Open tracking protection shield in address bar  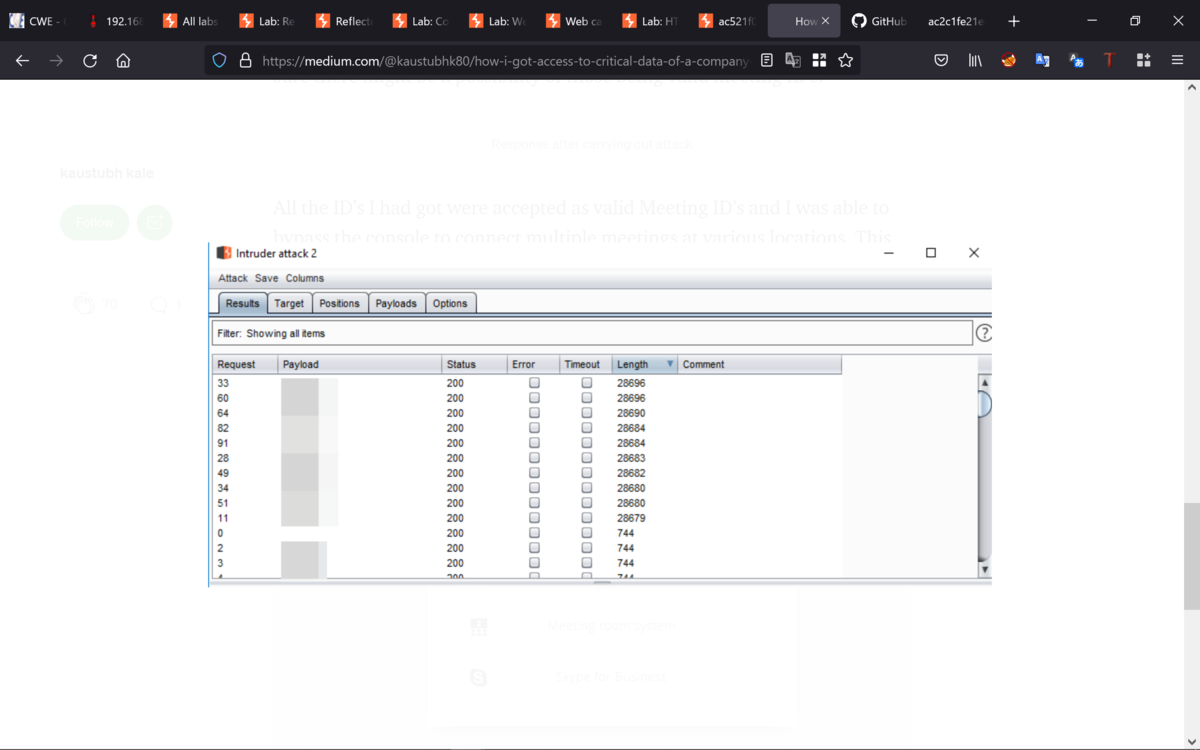[220, 60]
